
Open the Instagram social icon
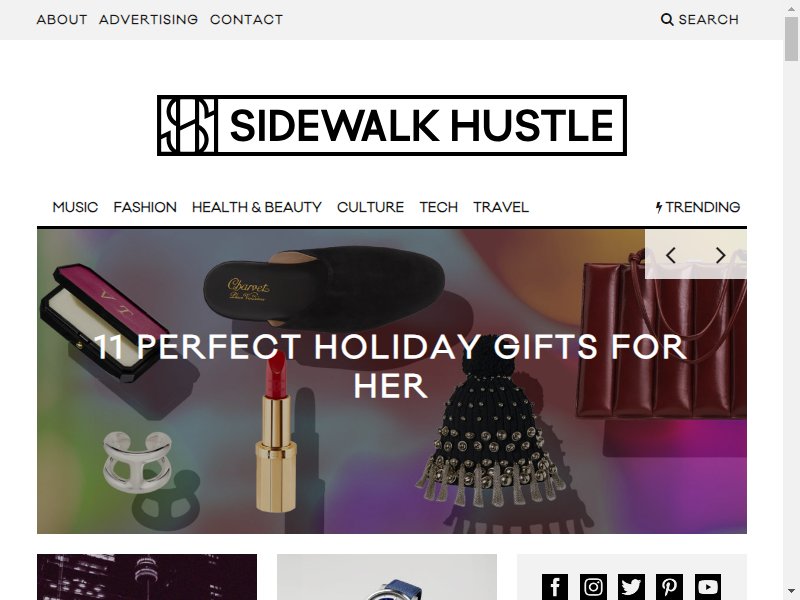pyautogui.click(x=593, y=587)
